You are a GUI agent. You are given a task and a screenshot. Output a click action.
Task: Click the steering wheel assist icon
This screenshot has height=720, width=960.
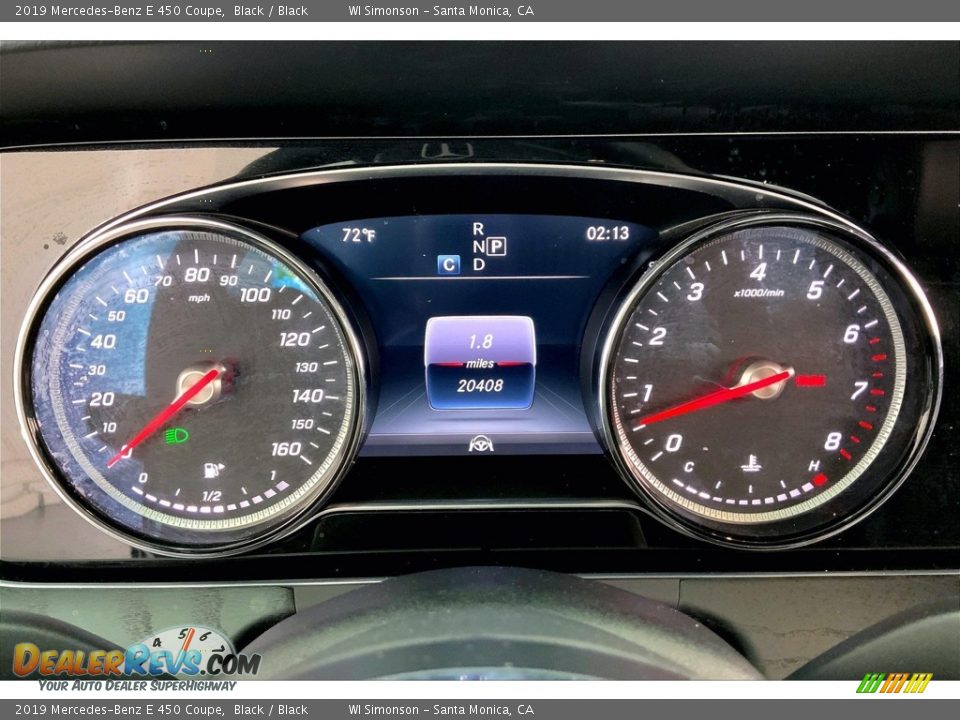[481, 444]
